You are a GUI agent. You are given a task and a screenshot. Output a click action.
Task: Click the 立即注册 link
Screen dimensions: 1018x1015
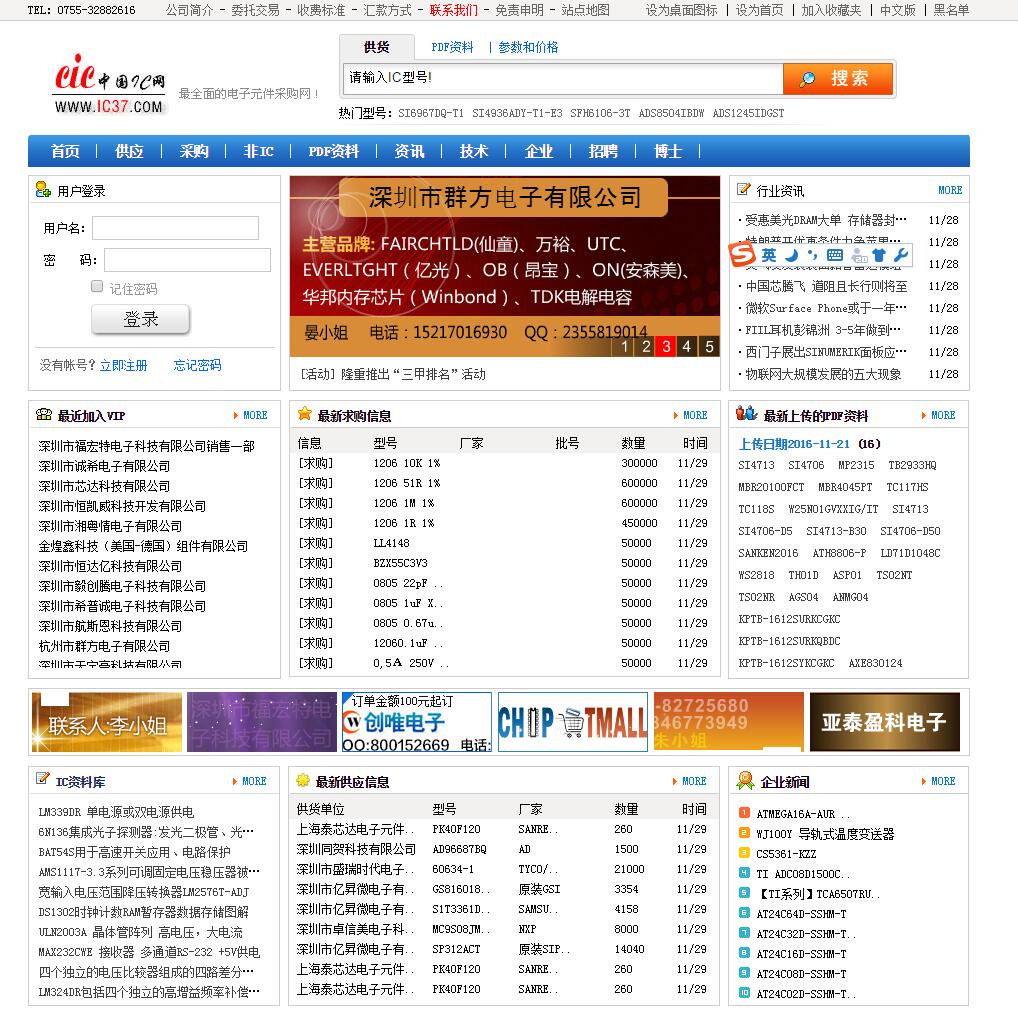coord(123,365)
